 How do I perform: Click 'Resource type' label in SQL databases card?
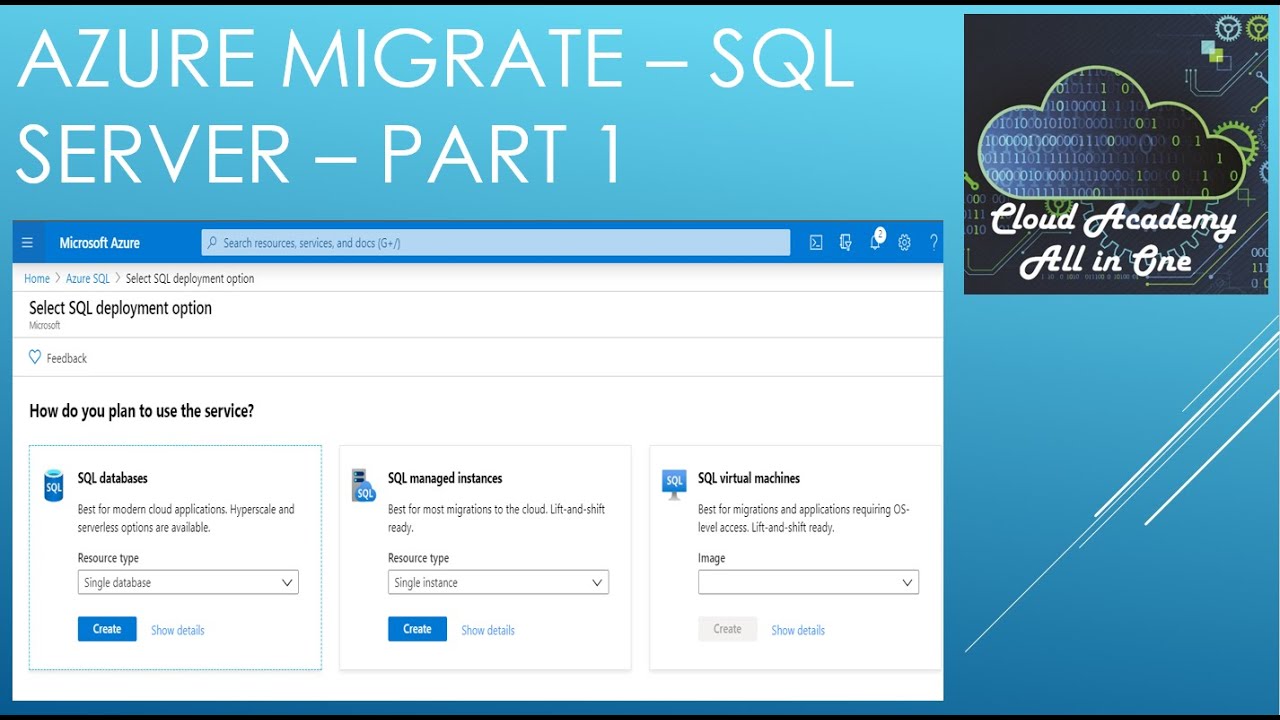108,558
